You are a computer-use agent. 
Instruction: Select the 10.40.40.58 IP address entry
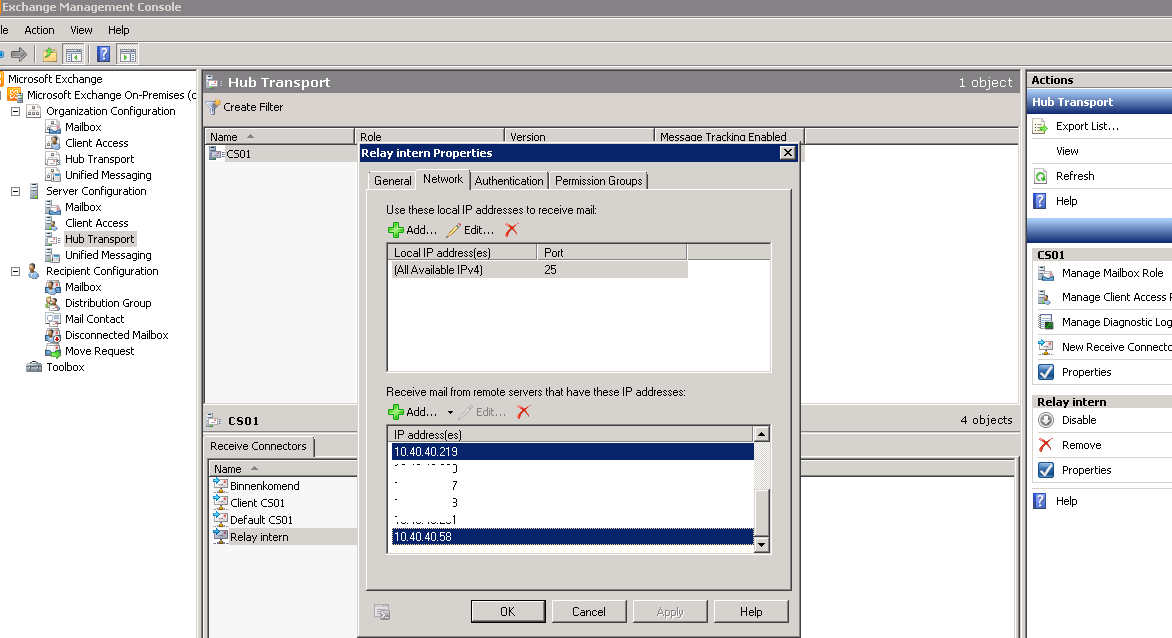(x=573, y=536)
